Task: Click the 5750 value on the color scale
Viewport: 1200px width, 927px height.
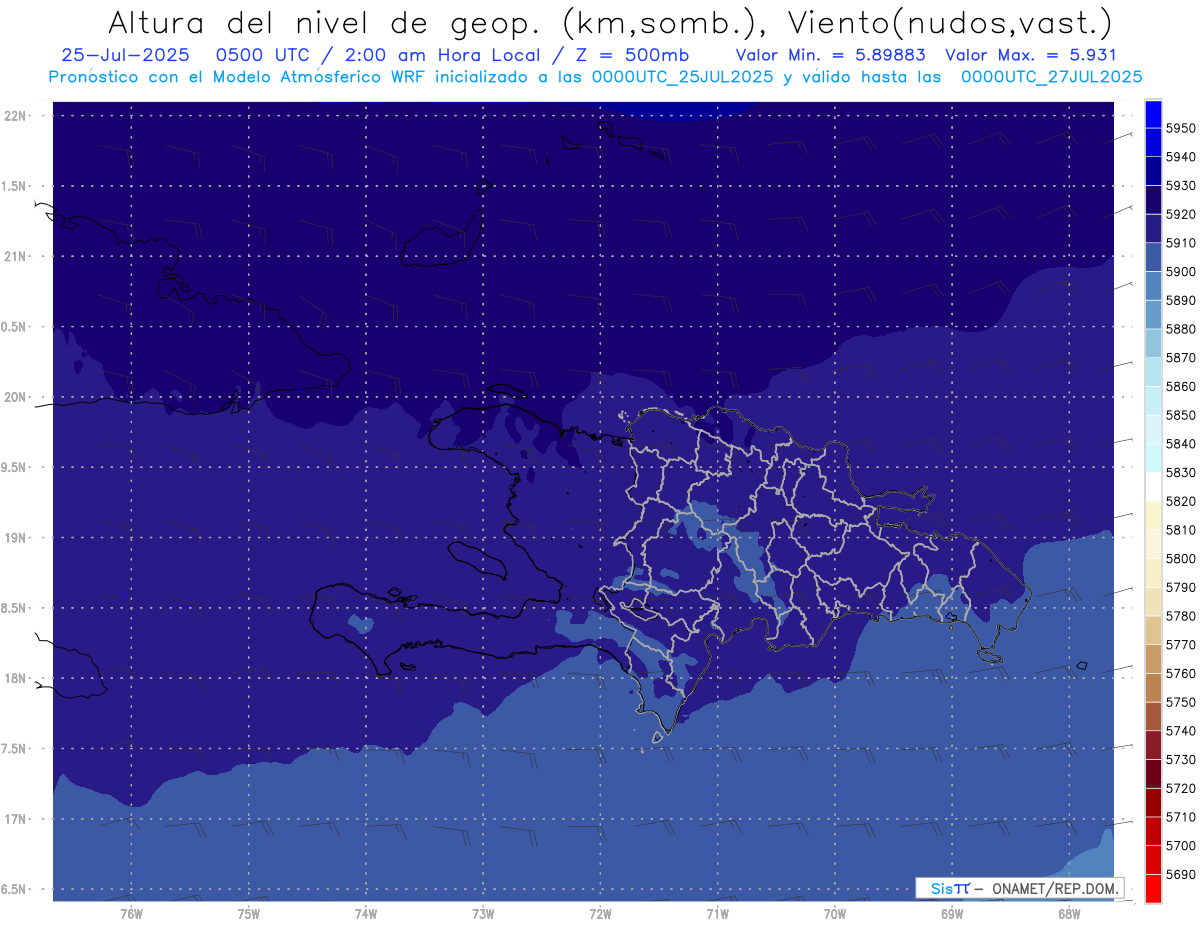Action: pyautogui.click(x=1181, y=702)
